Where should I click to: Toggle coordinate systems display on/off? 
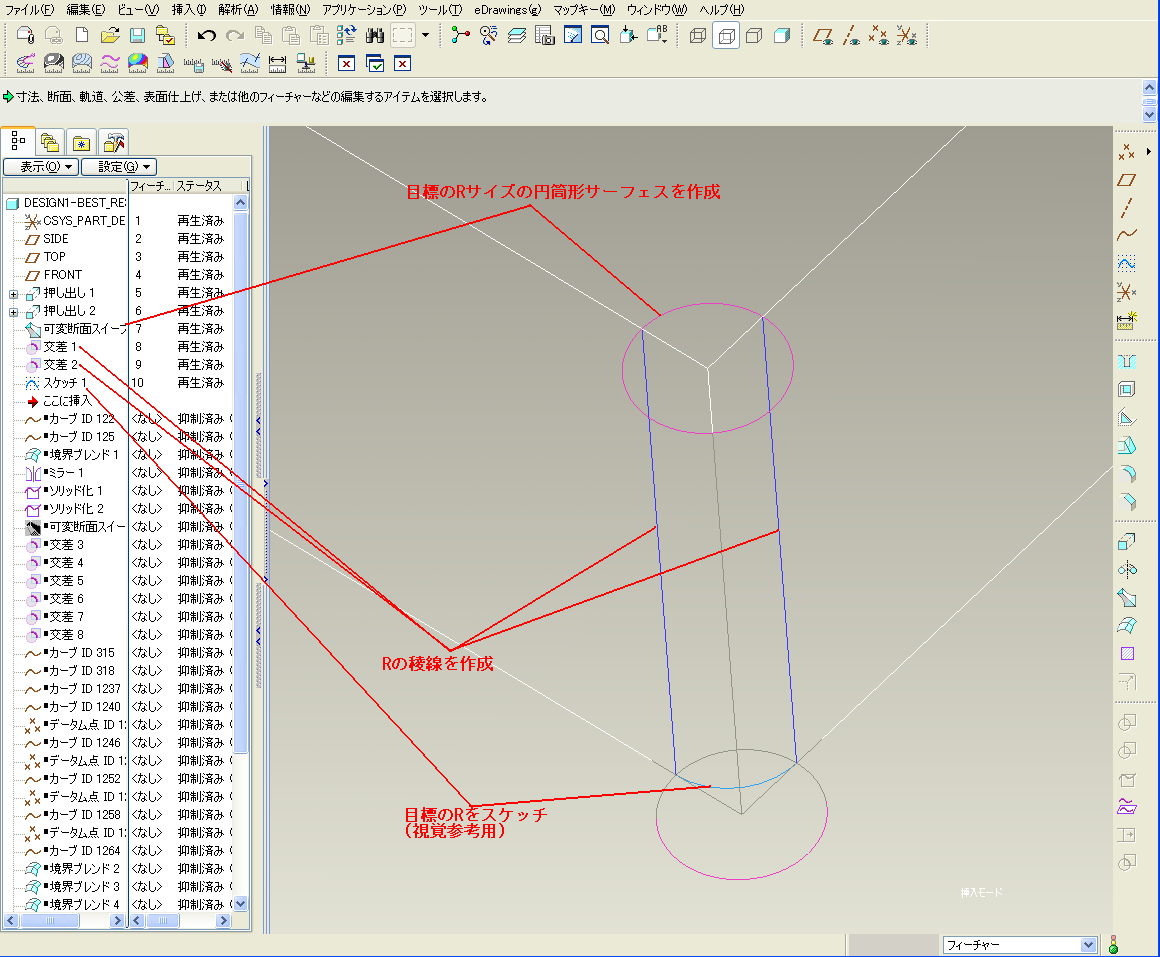tap(907, 36)
